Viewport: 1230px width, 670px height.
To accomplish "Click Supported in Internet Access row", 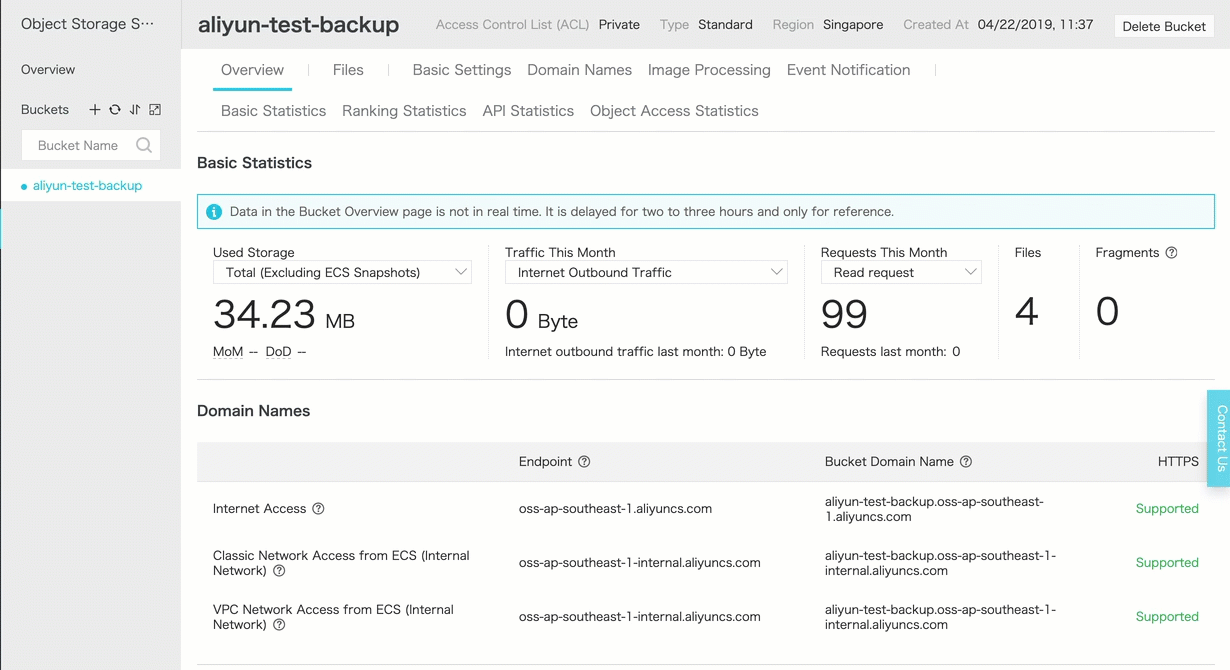I will click(1167, 509).
